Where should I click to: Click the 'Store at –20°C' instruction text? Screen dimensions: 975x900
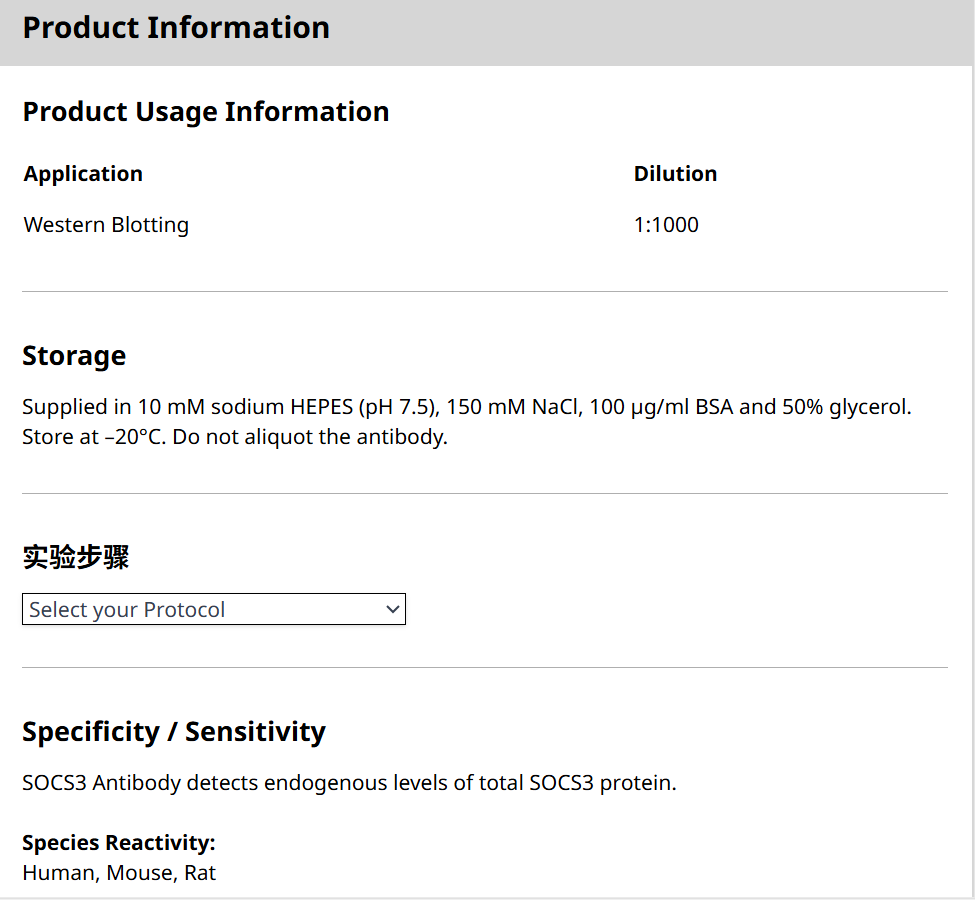[94, 438]
